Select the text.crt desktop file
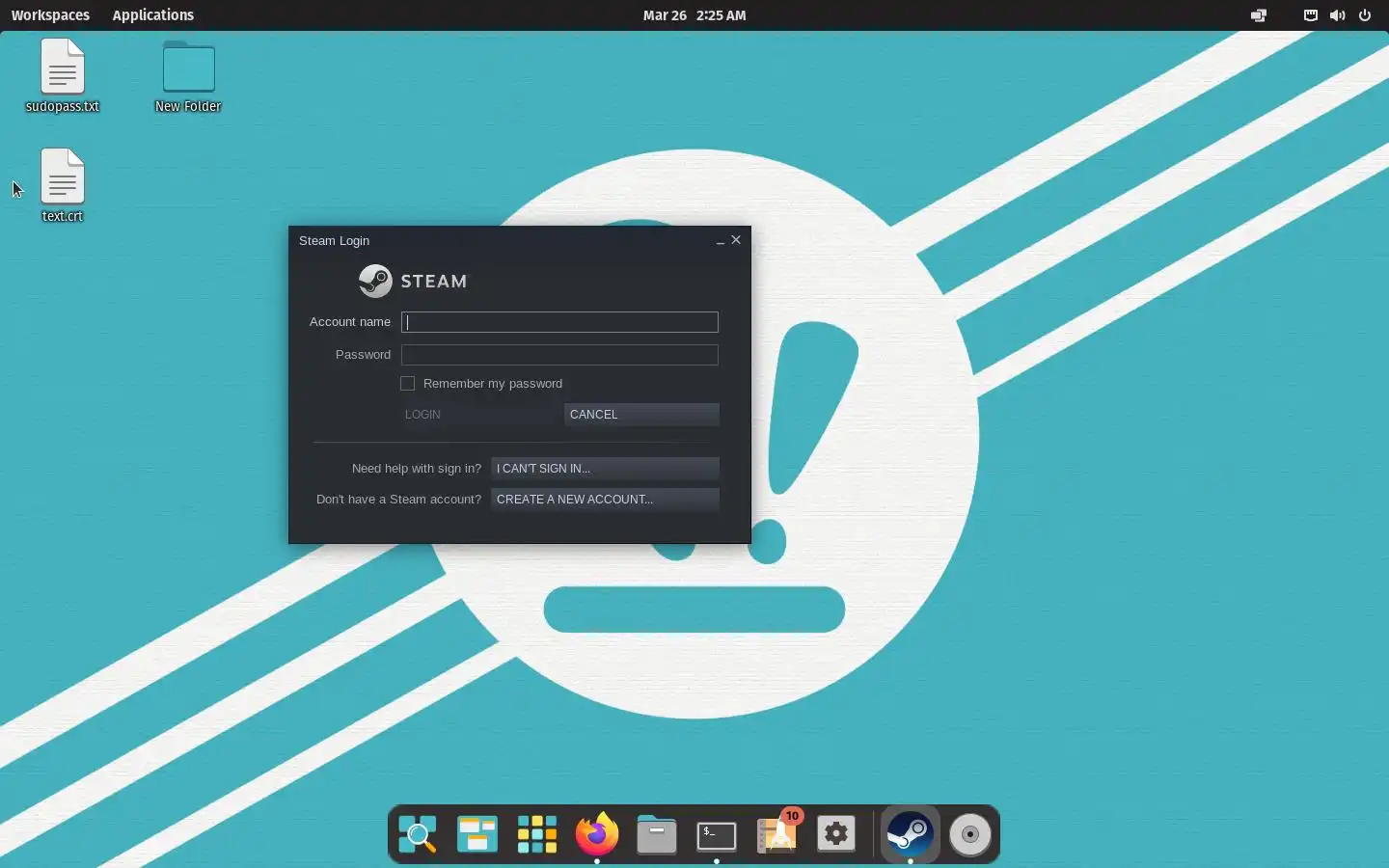1389x868 pixels. [63, 186]
